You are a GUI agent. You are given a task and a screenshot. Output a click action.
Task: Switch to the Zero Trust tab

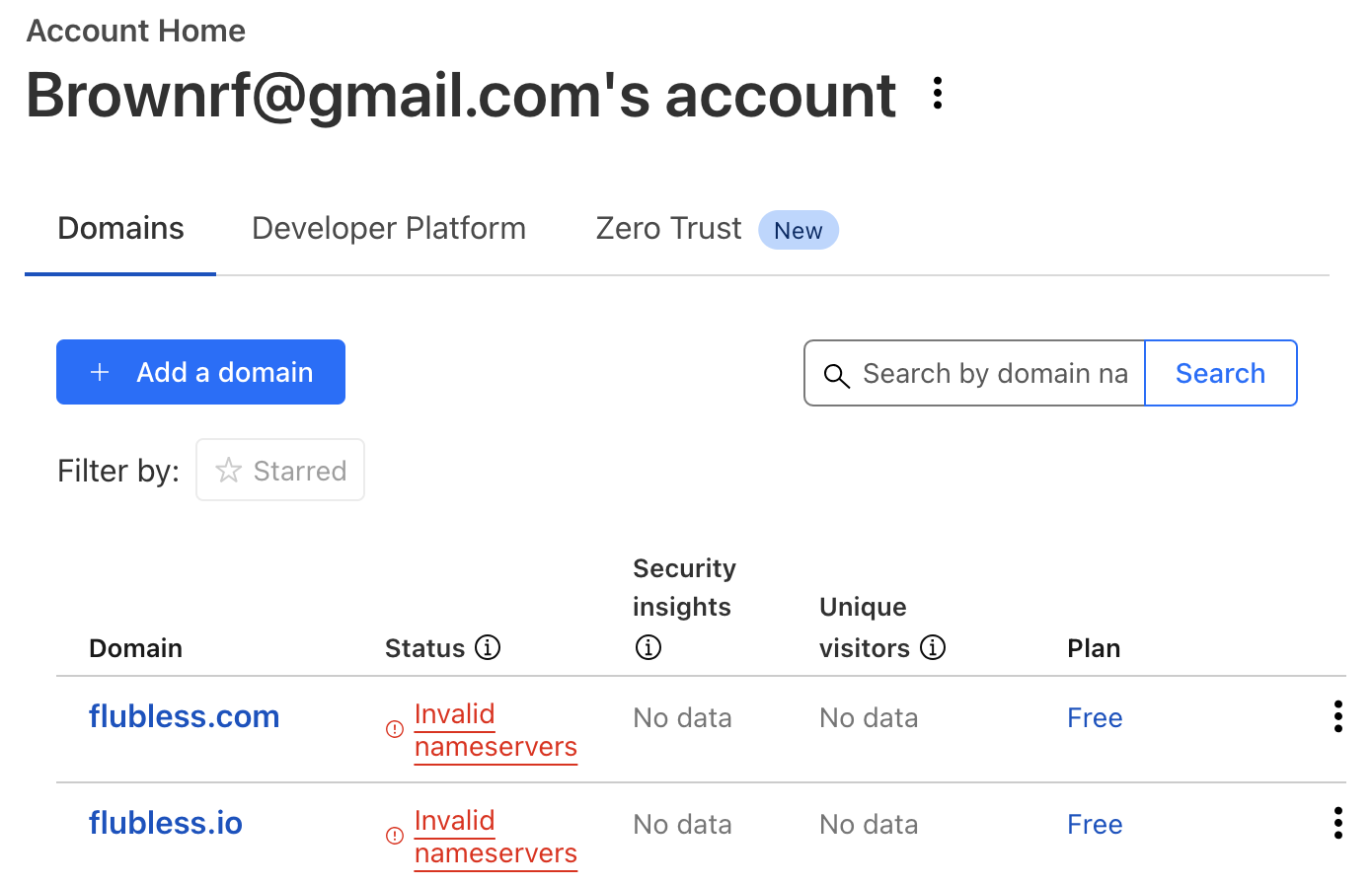click(718, 229)
